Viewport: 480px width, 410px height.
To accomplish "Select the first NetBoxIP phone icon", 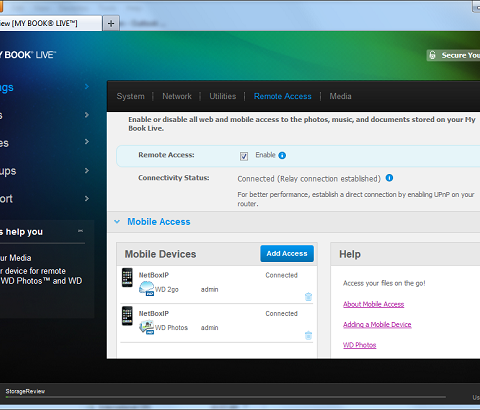I will pyautogui.click(x=127, y=277).
